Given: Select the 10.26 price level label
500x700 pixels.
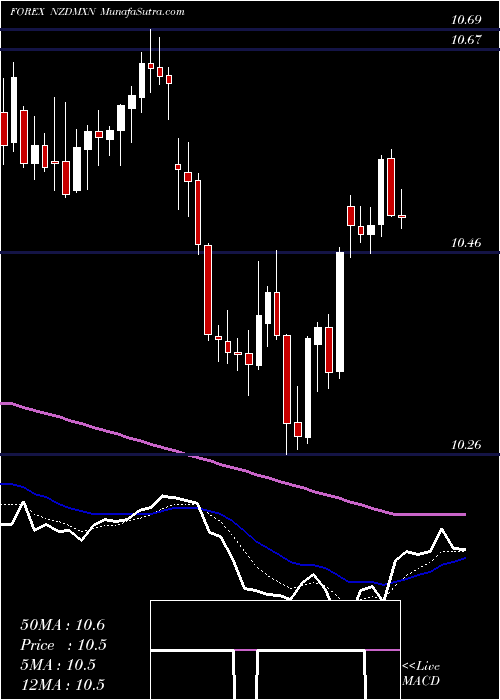Looking at the screenshot, I should tap(466, 445).
